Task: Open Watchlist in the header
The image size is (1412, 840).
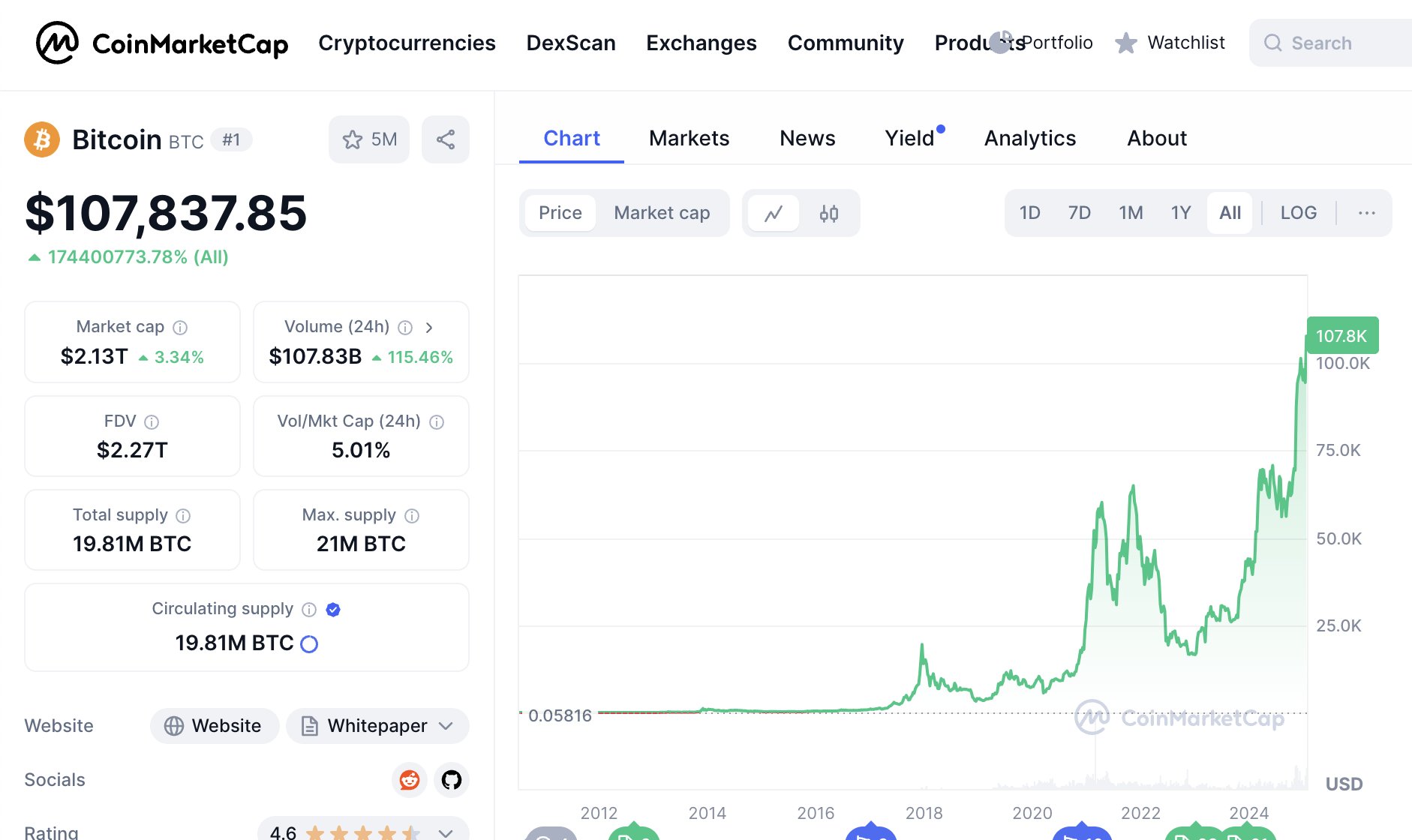Action: pos(1170,43)
